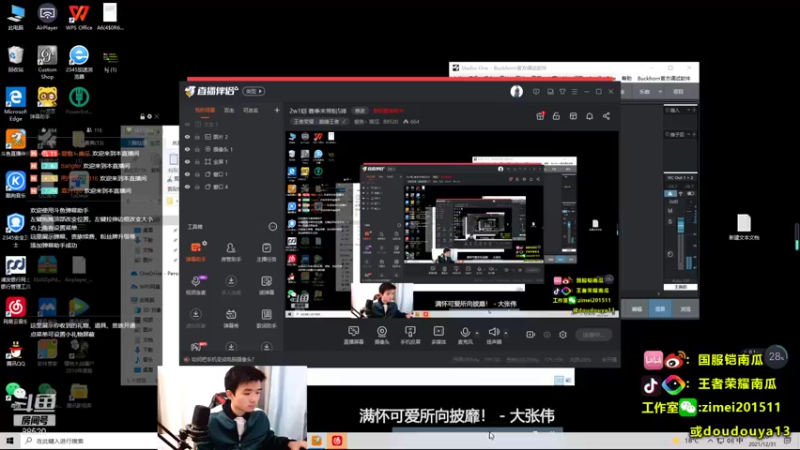Switch to the third scene tab
This screenshot has width=800, height=450.
click(x=251, y=110)
